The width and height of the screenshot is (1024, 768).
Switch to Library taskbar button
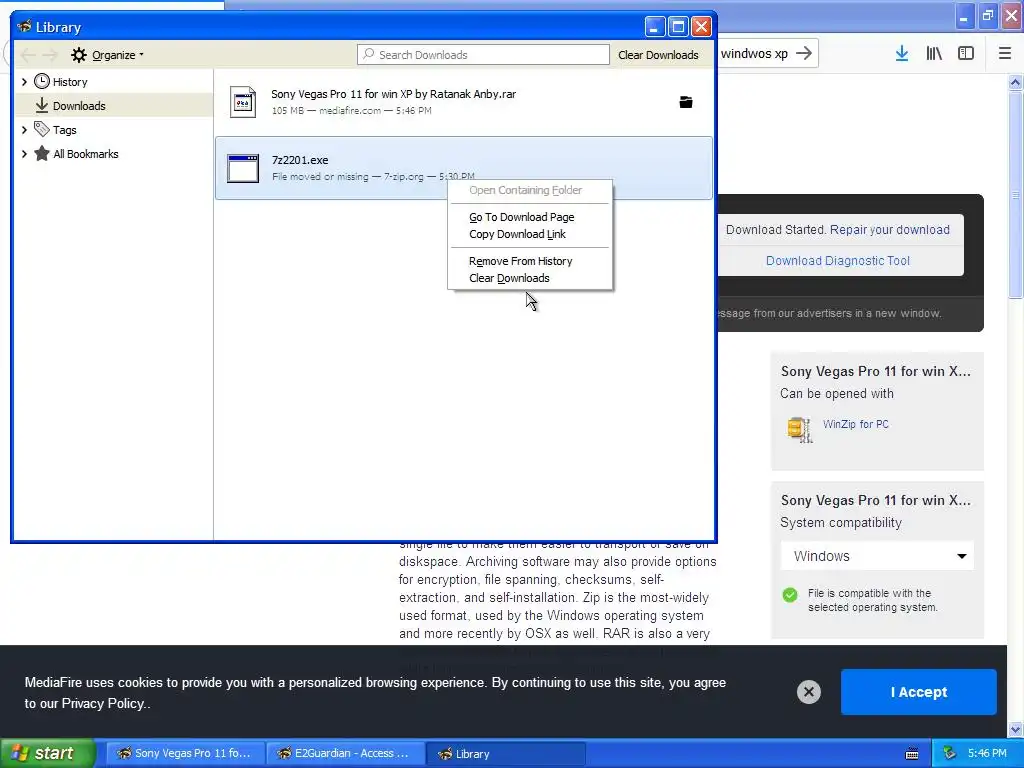coord(505,754)
